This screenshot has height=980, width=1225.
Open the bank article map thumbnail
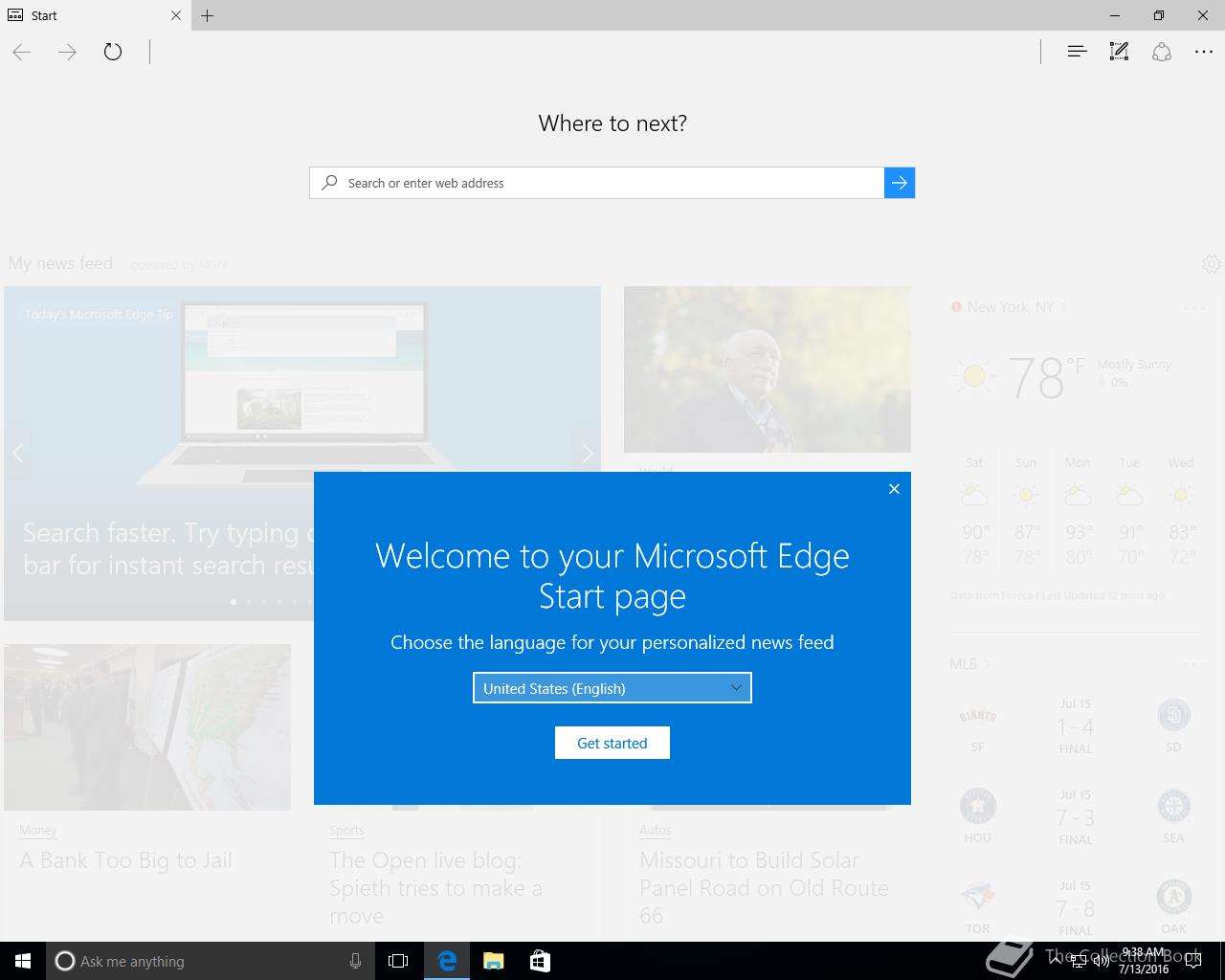tap(147, 727)
